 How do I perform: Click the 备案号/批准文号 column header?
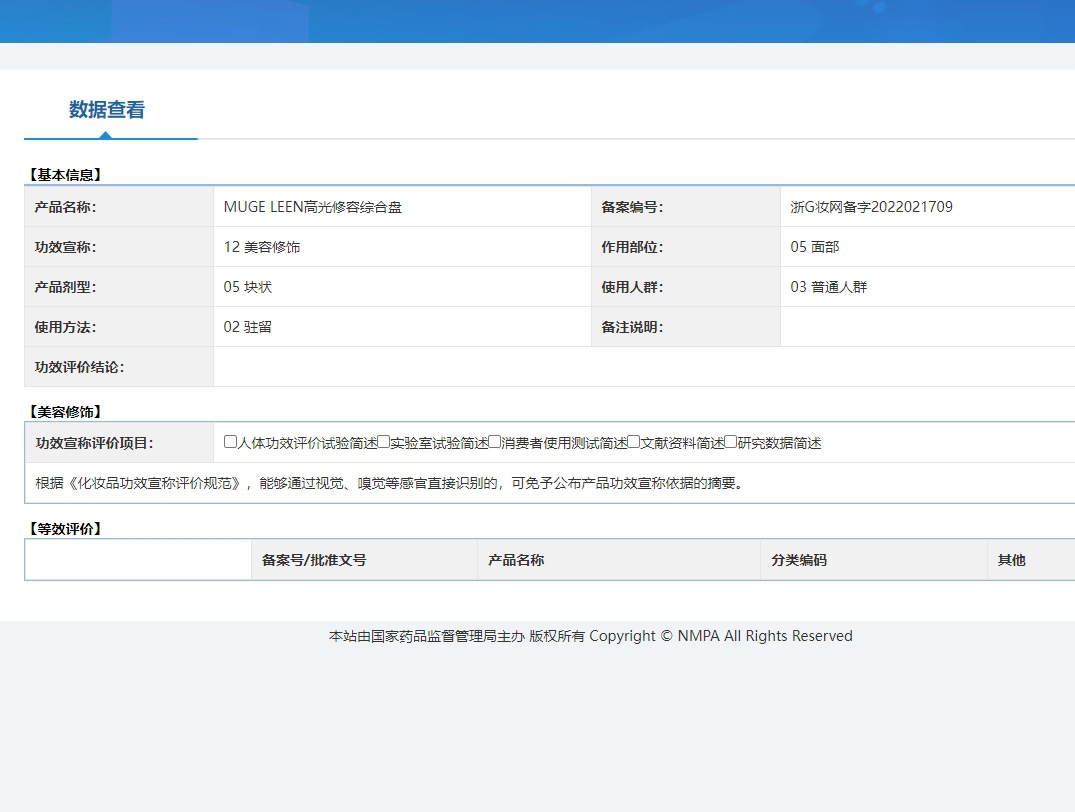click(314, 560)
